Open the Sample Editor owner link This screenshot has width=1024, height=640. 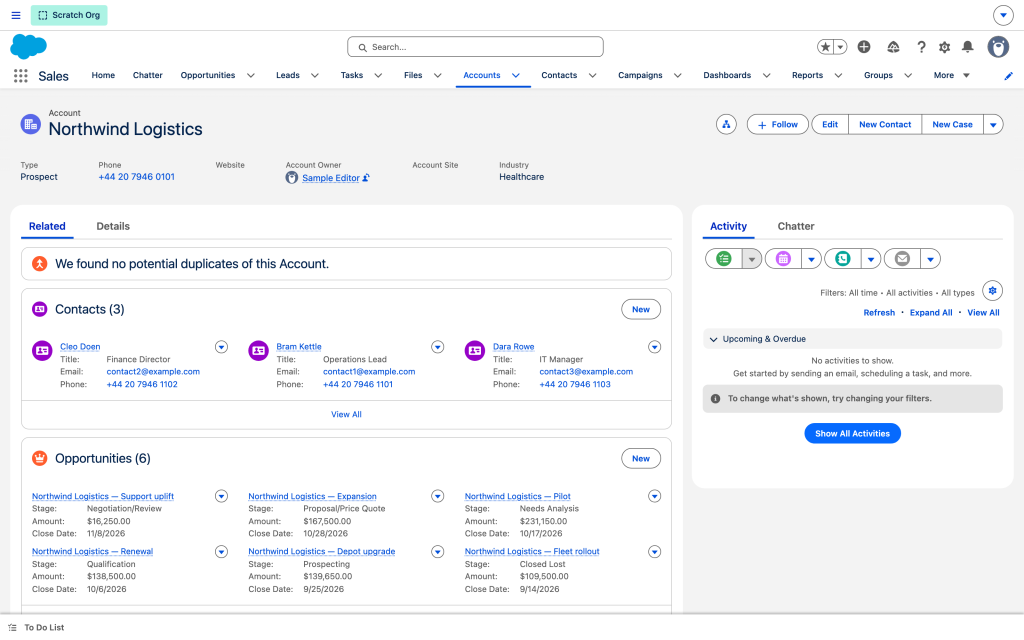pos(330,178)
